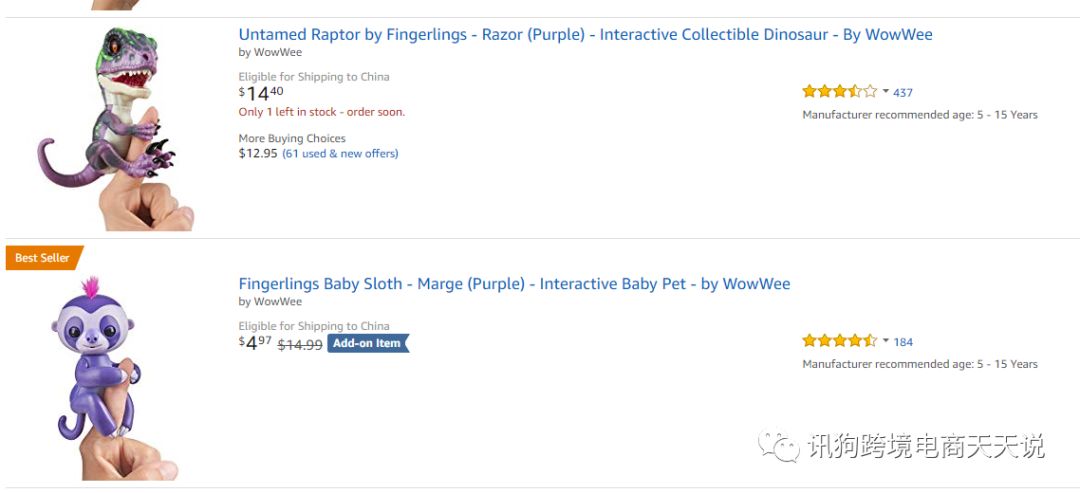Click the crossed-out $14.99 list price
This screenshot has width=1080, height=493.
coord(299,345)
